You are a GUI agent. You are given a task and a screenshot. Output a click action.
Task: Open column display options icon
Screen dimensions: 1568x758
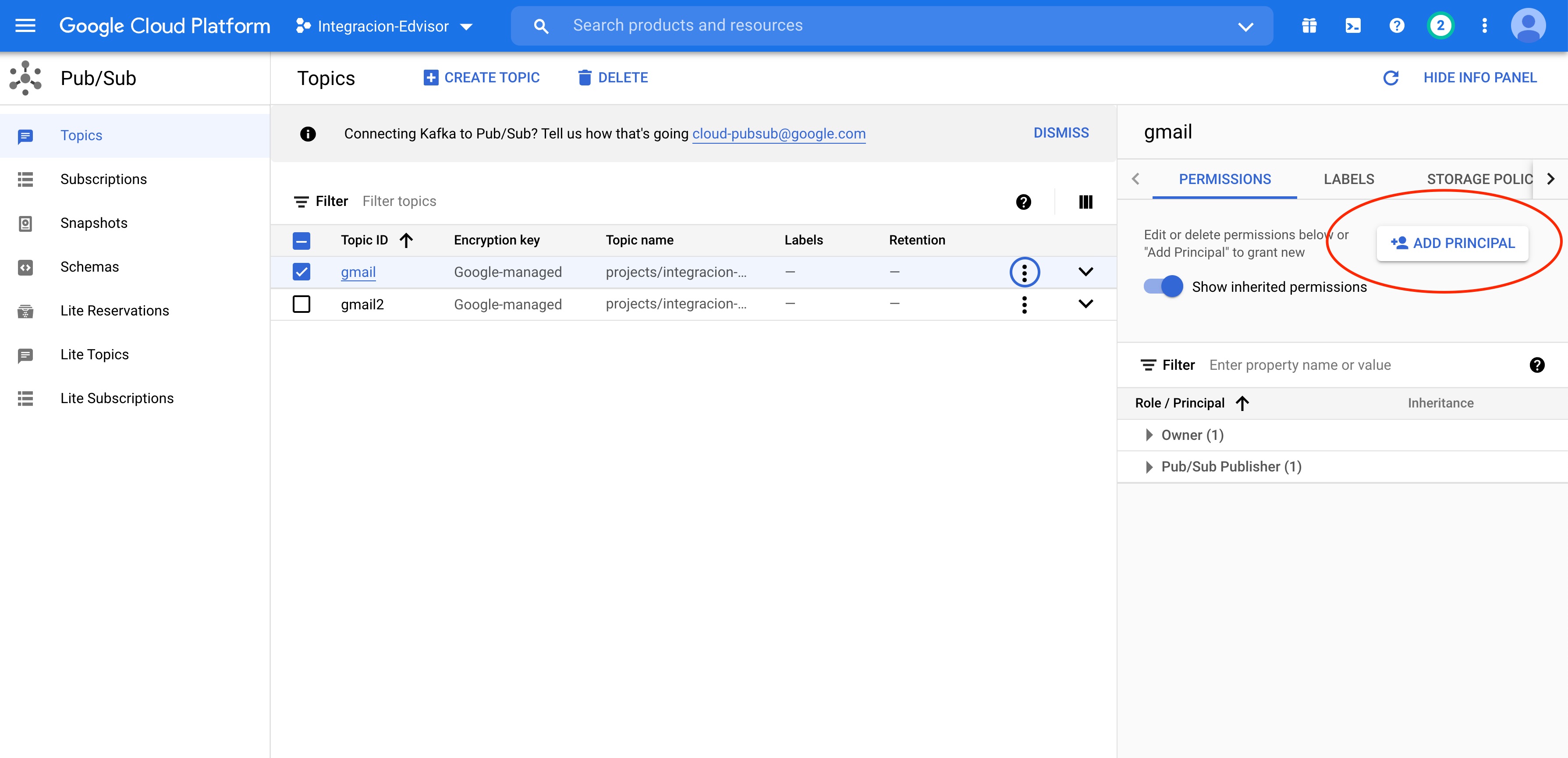point(1086,202)
